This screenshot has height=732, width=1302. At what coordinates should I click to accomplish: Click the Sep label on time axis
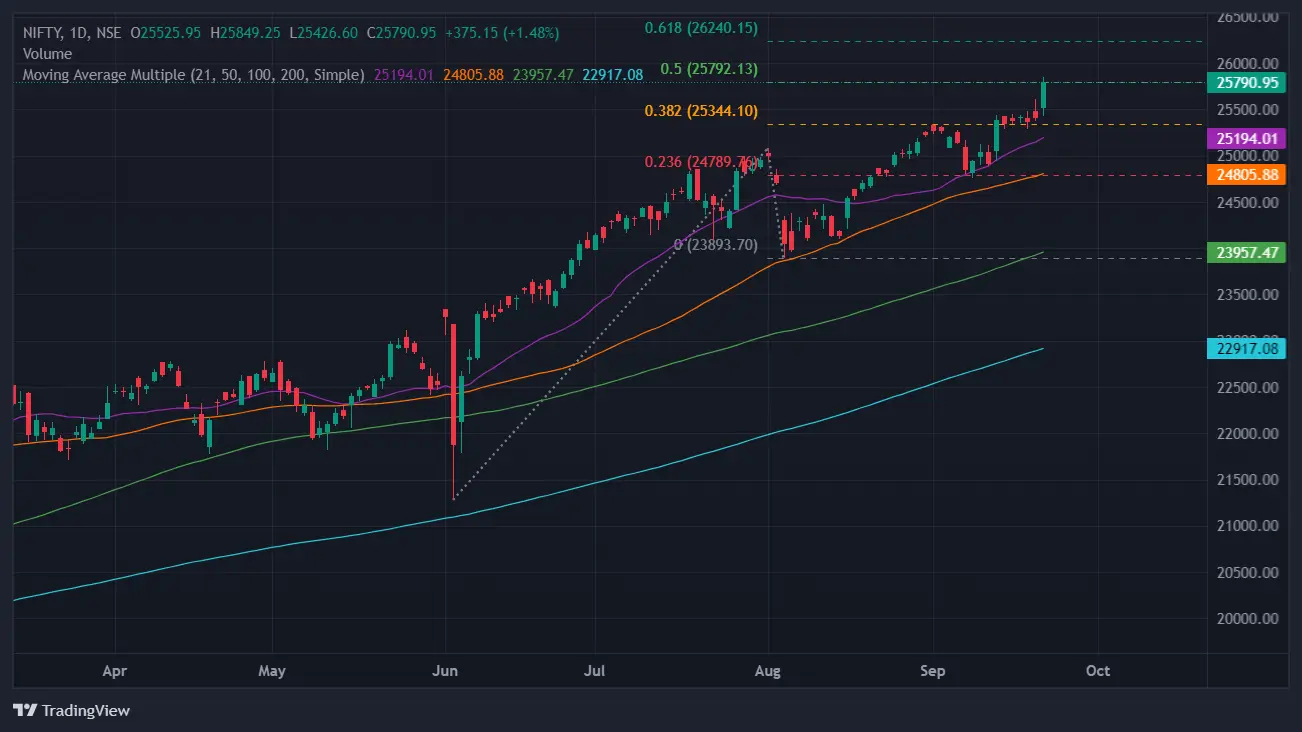[932, 670]
